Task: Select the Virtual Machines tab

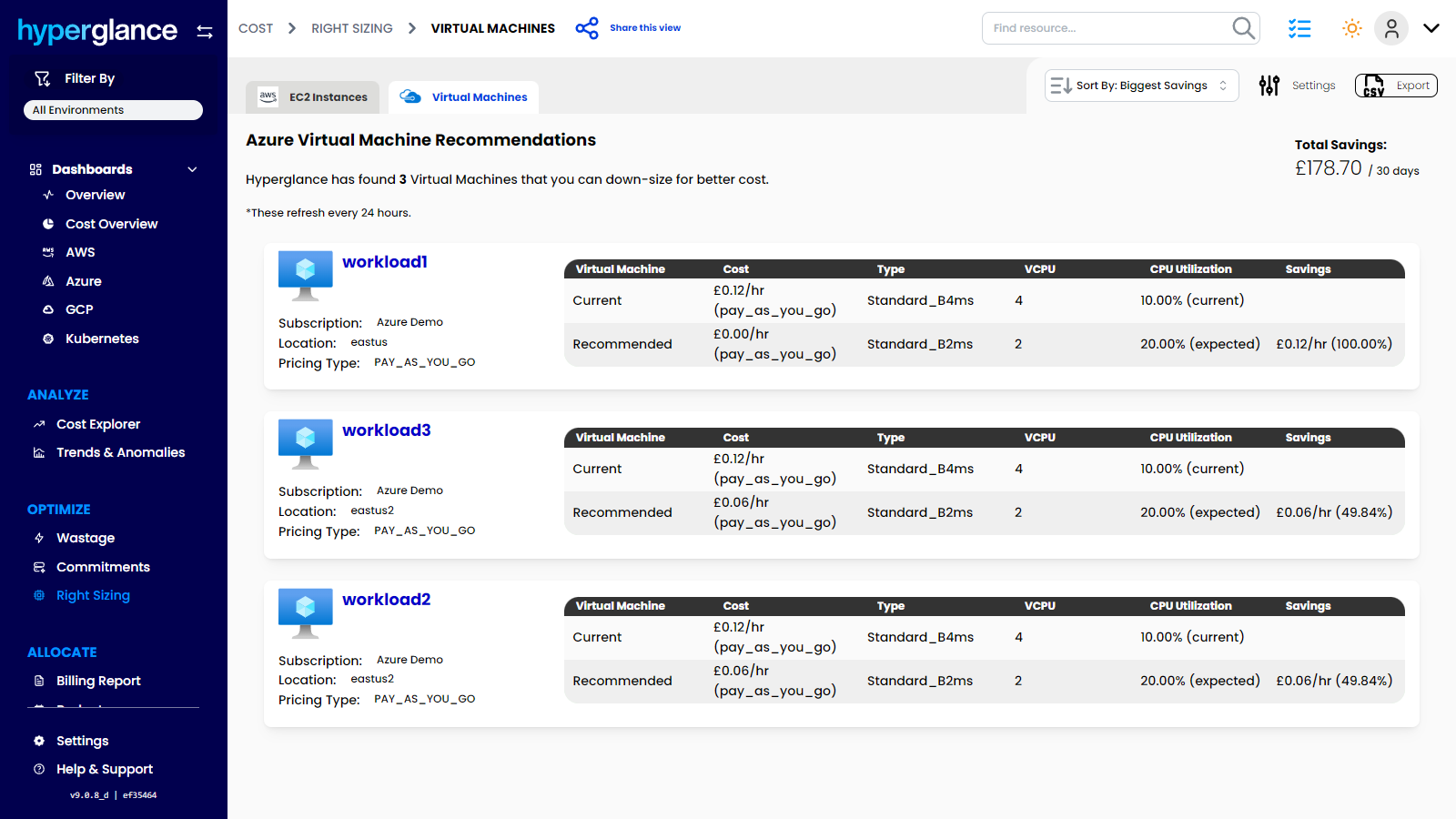Action: point(464,97)
